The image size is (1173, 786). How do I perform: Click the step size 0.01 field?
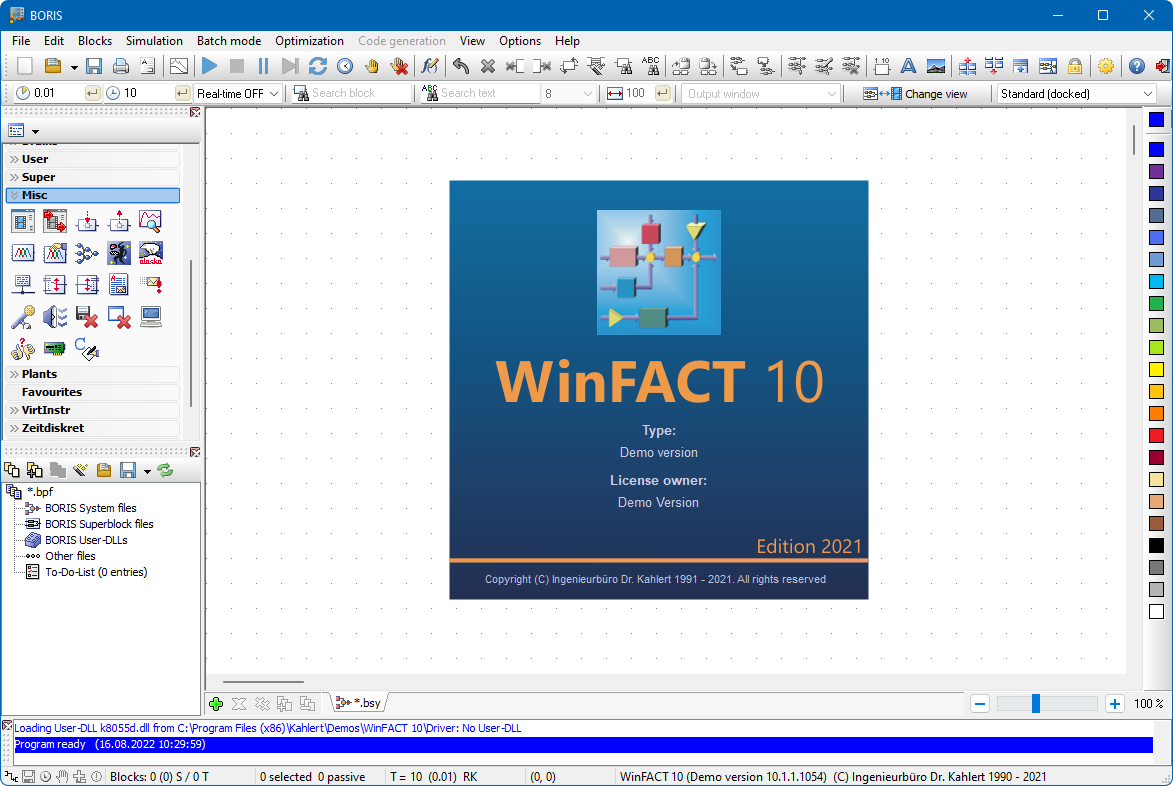pos(57,93)
